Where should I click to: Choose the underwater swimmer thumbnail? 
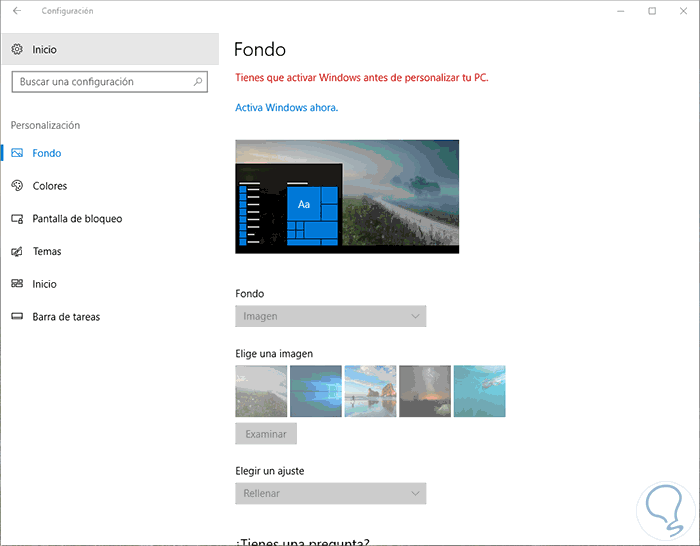[479, 391]
